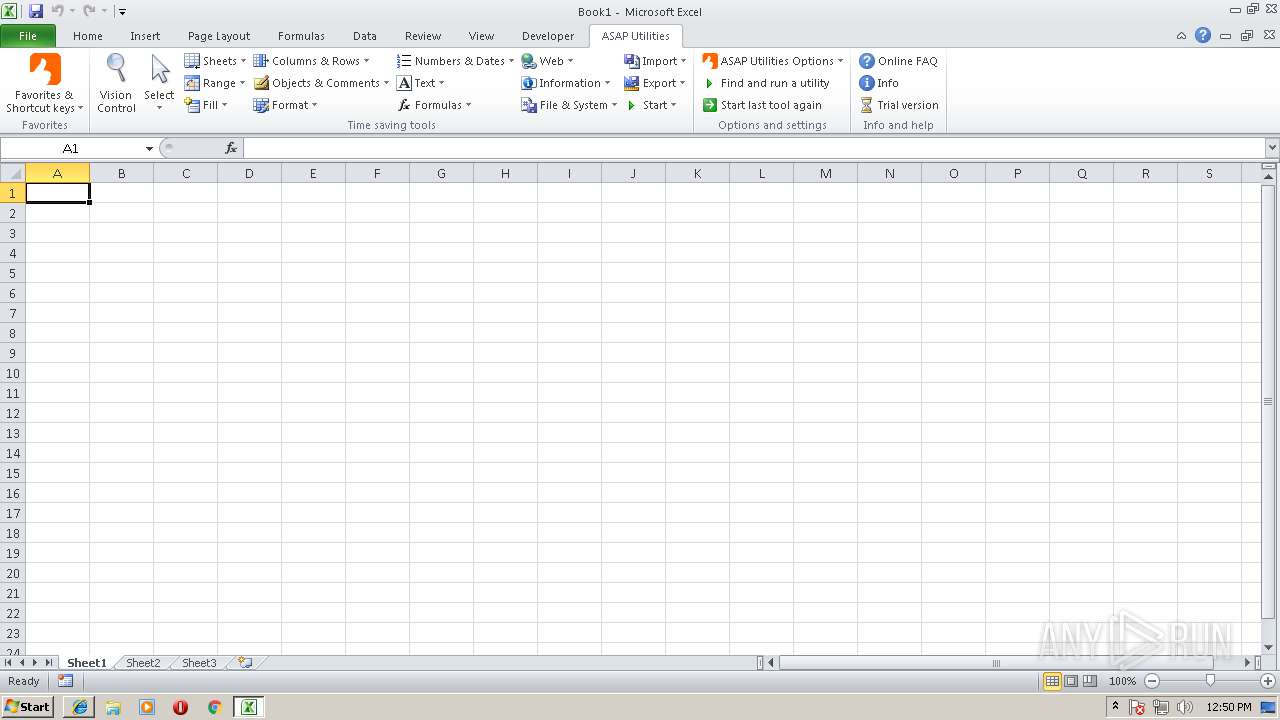
Task: Minimize the ribbon with caret icon
Action: coord(1182,36)
